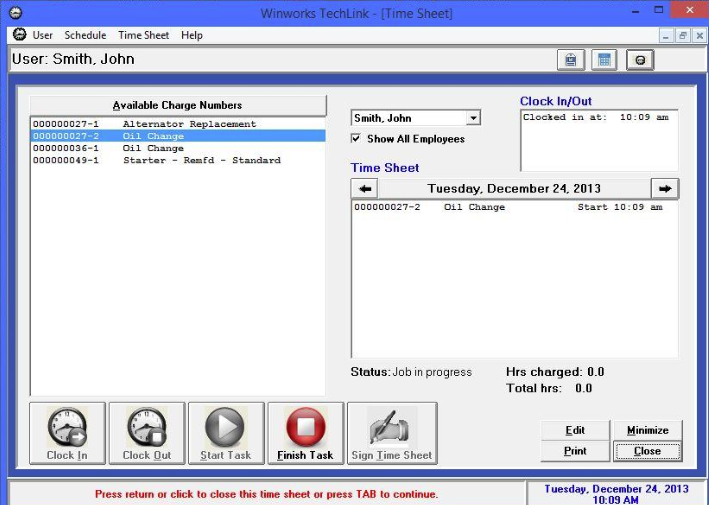
Task: Click the Close button below Minimize
Action: 648,451
